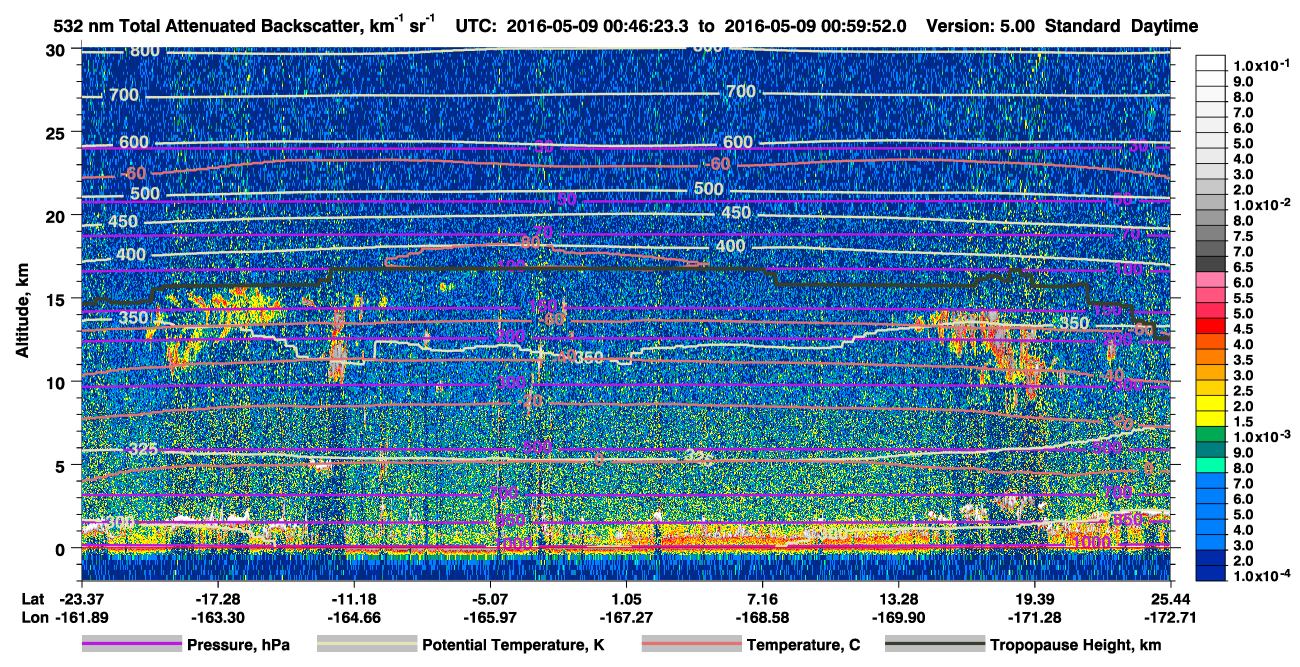
Task: Select the 'Pressure, hPa' legend label
Action: pos(239,645)
